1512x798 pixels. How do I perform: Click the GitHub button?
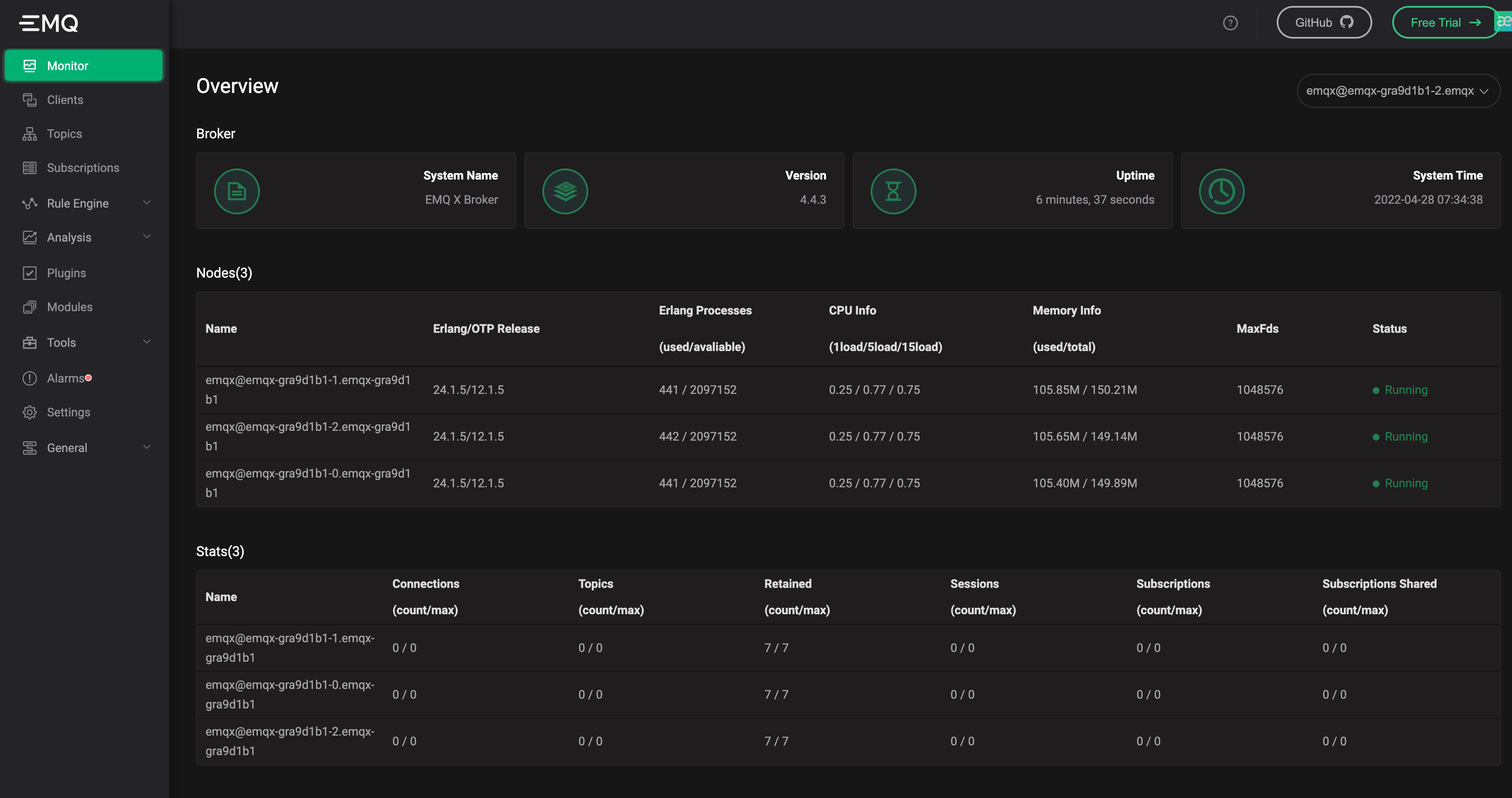click(1324, 22)
